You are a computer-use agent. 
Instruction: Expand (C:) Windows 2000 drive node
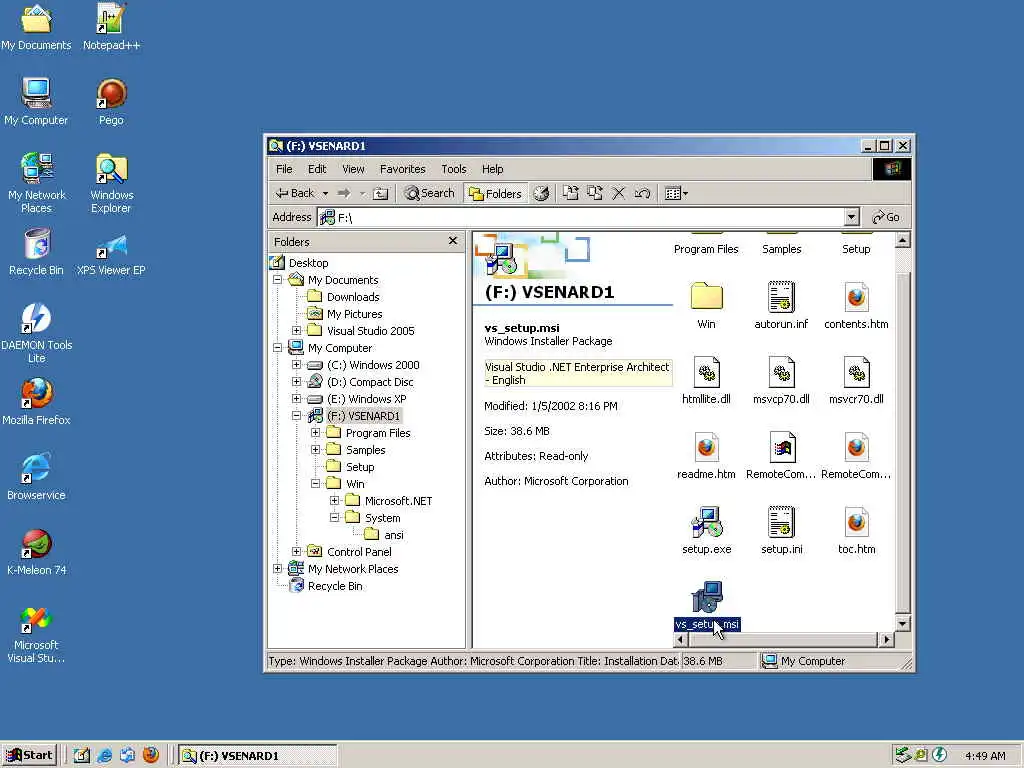coord(296,364)
